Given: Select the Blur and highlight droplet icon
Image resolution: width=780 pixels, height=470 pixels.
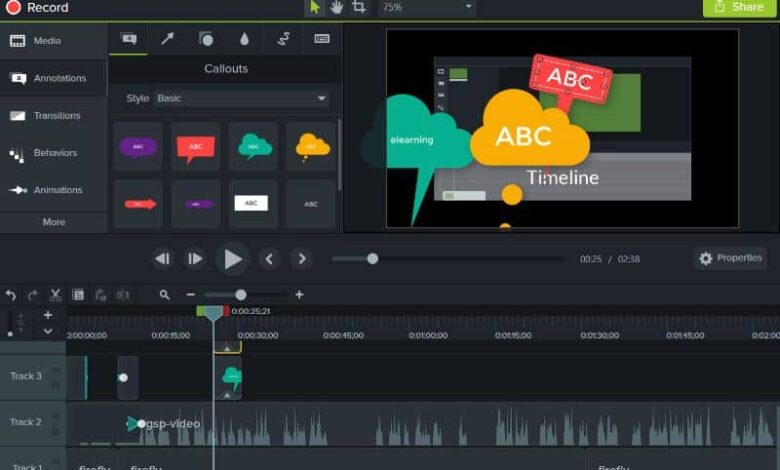Looking at the screenshot, I should coord(244,39).
